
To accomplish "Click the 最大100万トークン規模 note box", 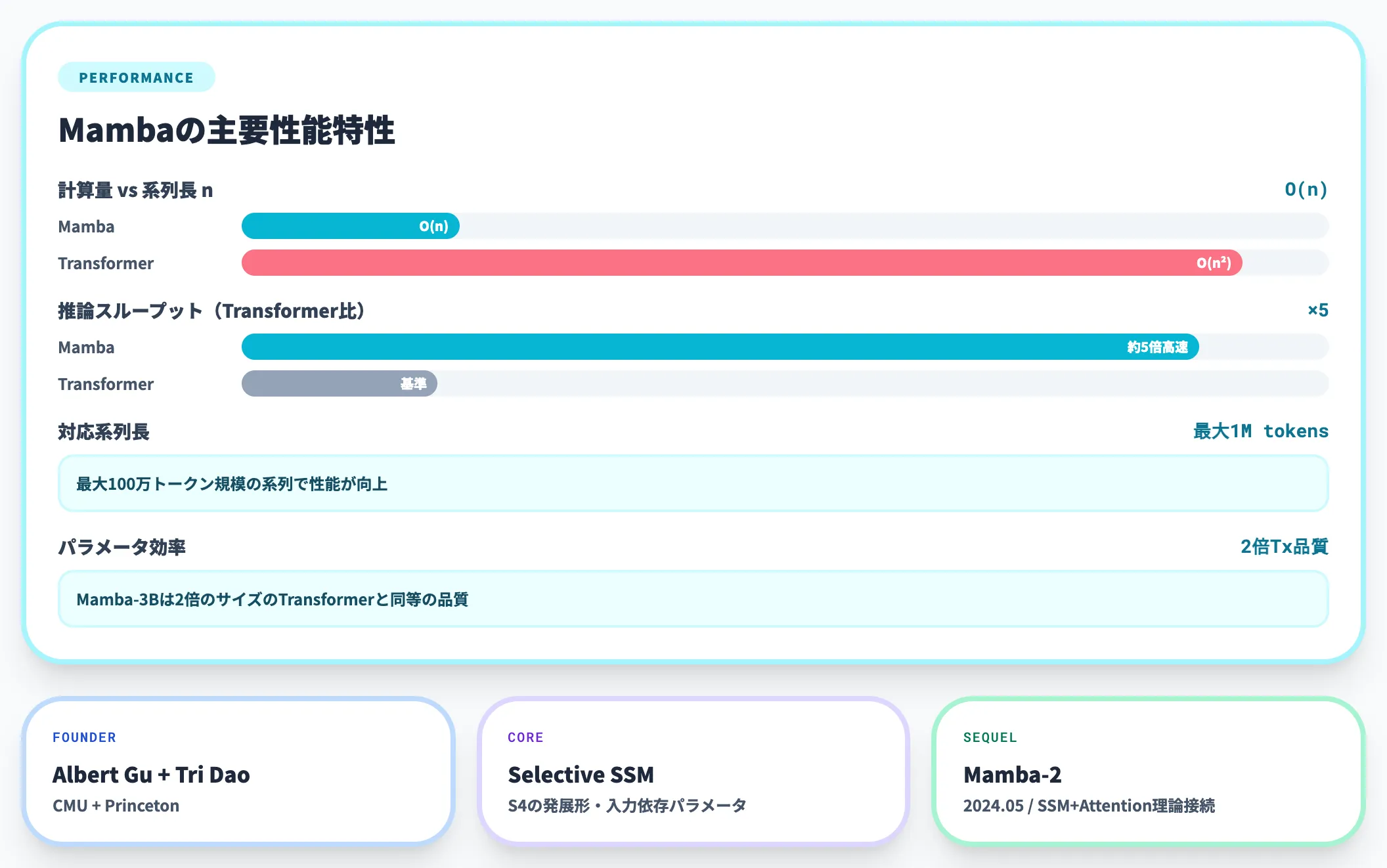I will (x=693, y=484).
